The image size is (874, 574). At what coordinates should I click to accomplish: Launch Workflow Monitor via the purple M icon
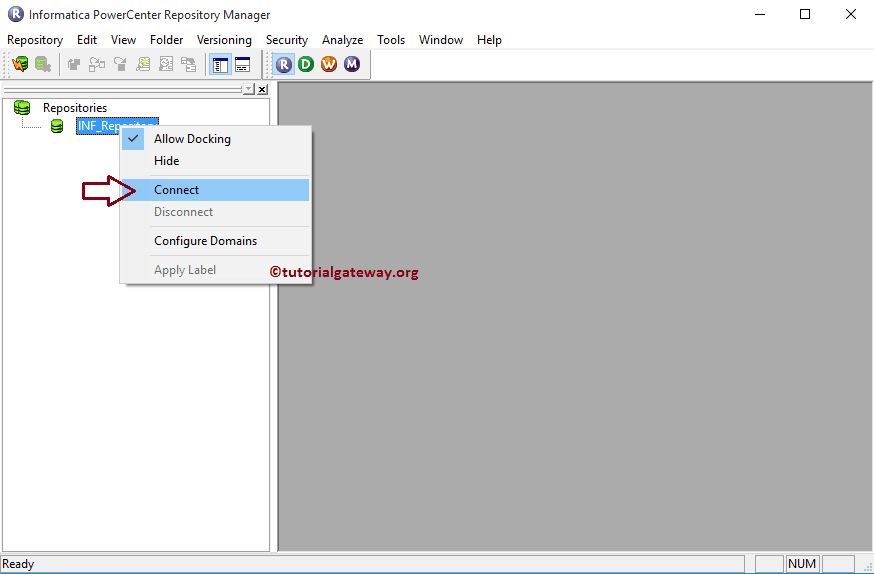point(351,65)
